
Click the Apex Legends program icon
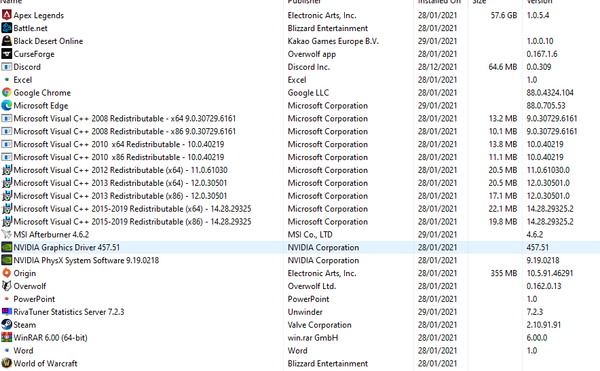click(x=7, y=15)
